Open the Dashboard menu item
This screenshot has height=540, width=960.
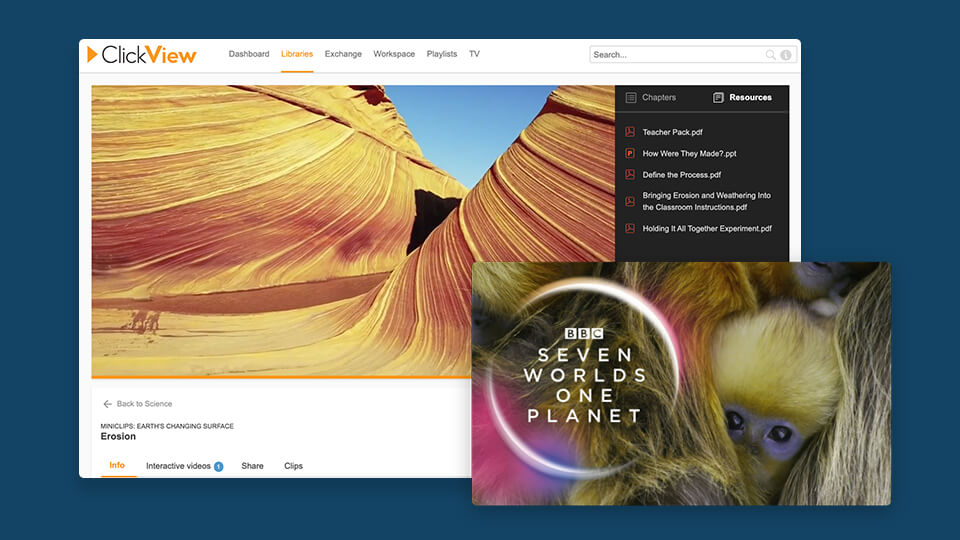248,54
